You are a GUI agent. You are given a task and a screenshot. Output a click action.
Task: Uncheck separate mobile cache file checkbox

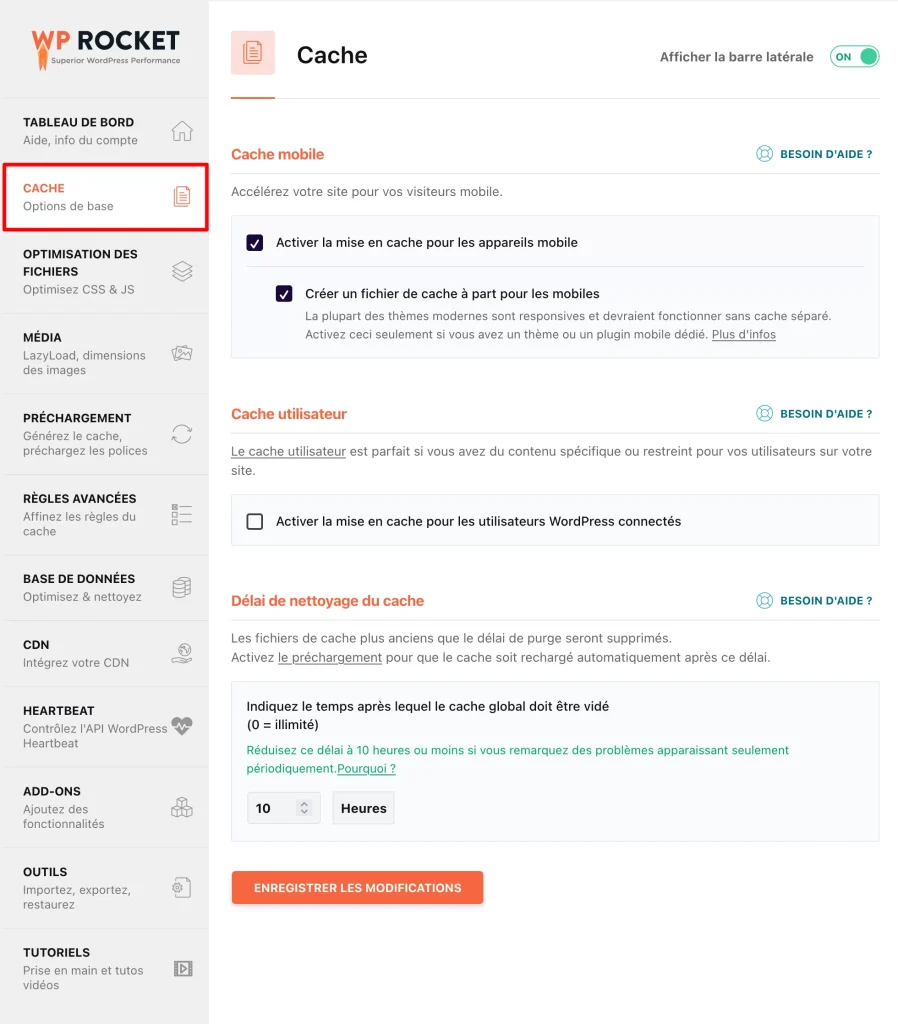pos(284,294)
